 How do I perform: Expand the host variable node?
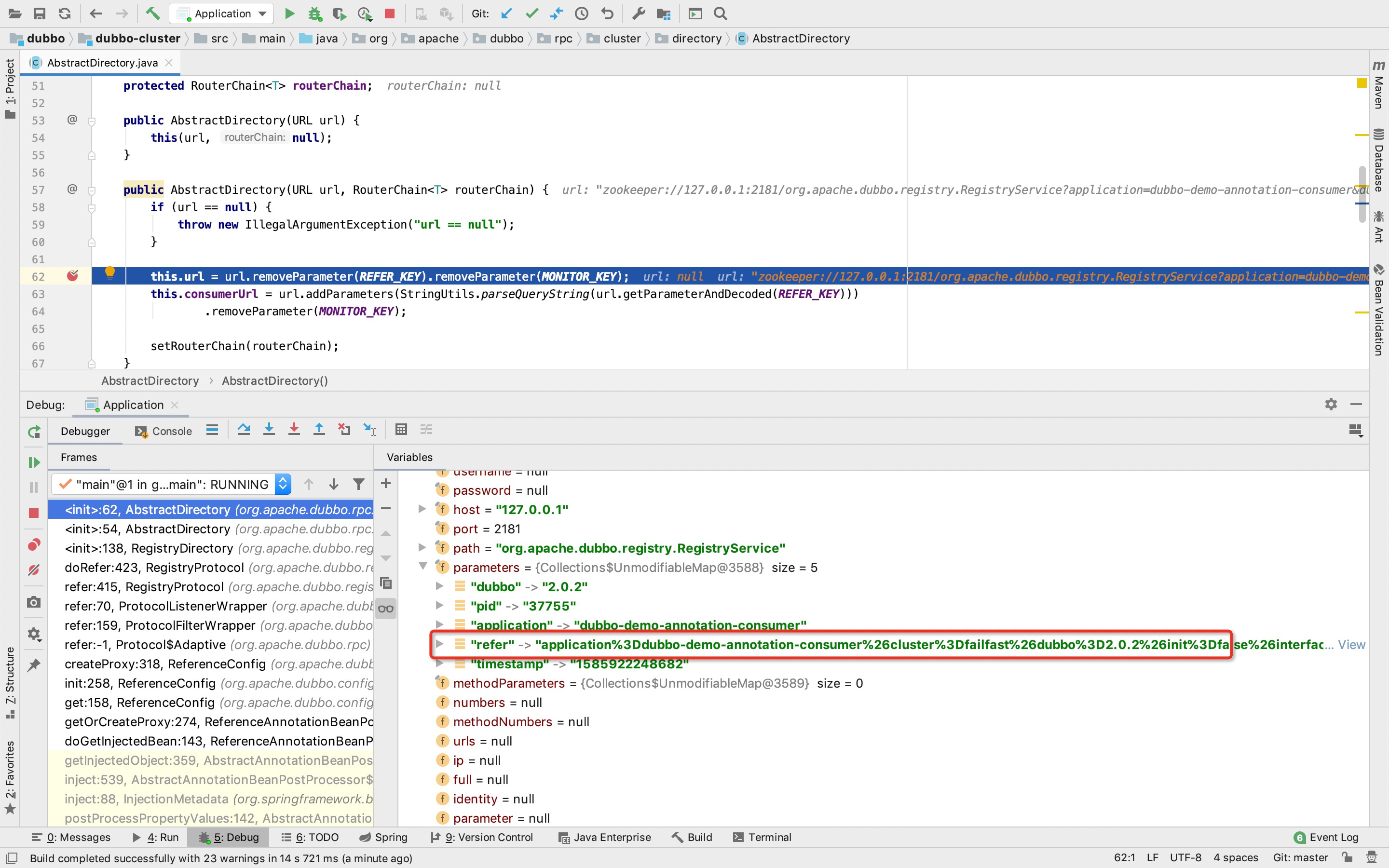(422, 509)
